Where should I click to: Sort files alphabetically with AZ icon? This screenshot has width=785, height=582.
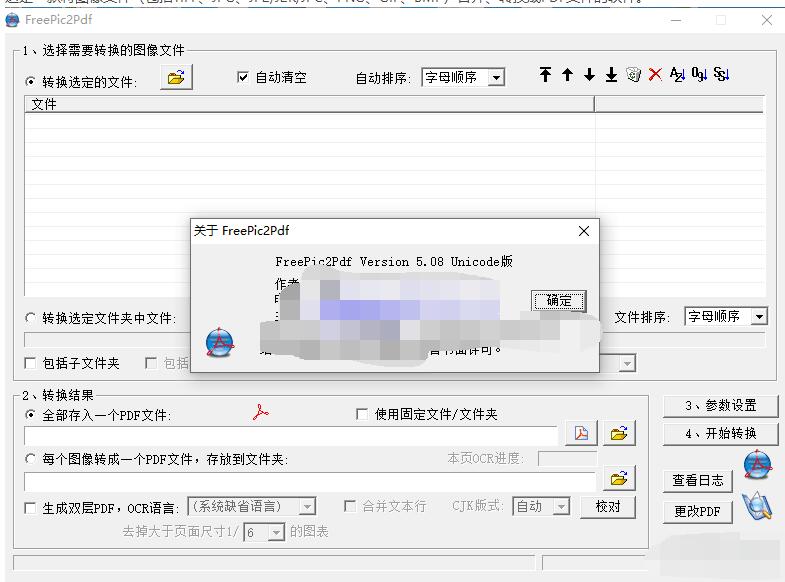coord(677,75)
